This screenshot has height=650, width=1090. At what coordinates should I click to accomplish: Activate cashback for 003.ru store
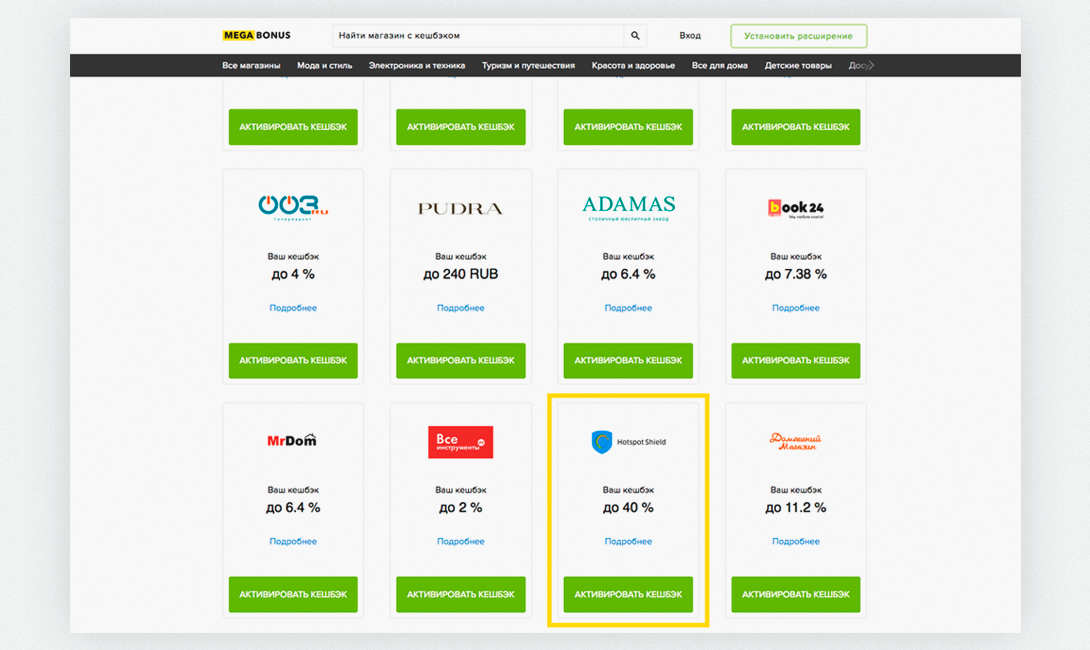(x=293, y=360)
